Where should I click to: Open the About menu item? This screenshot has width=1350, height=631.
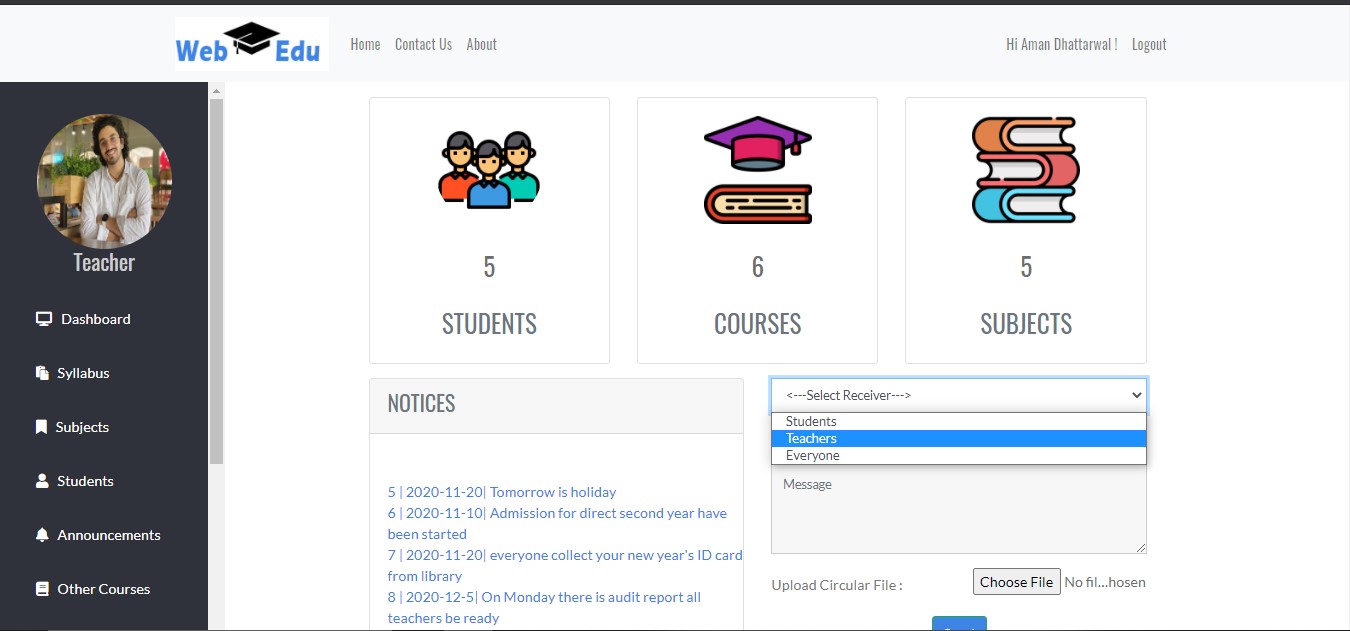(481, 44)
